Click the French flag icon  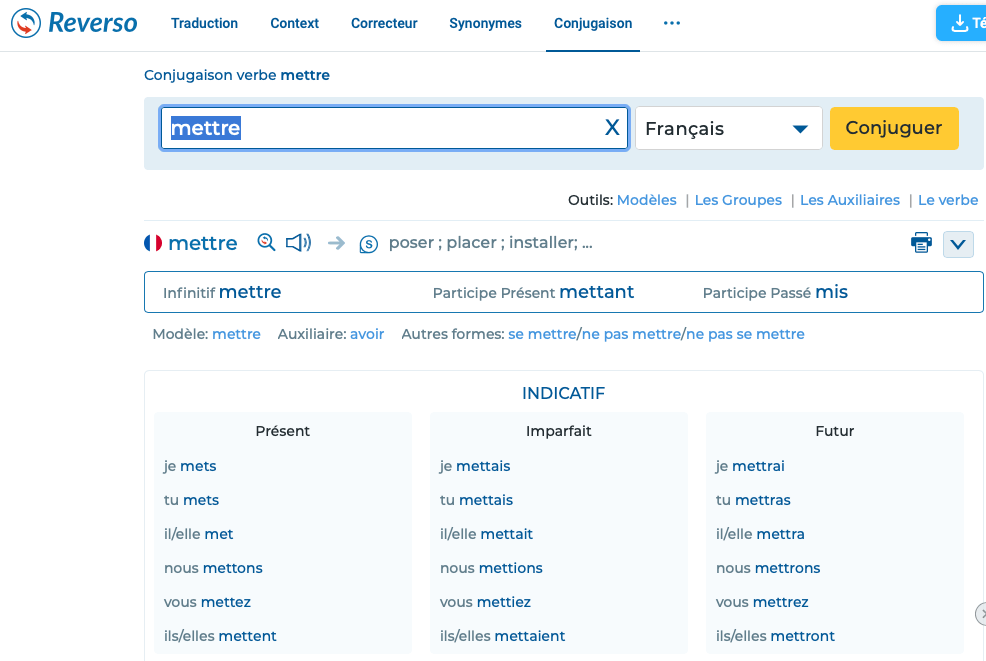[153, 243]
